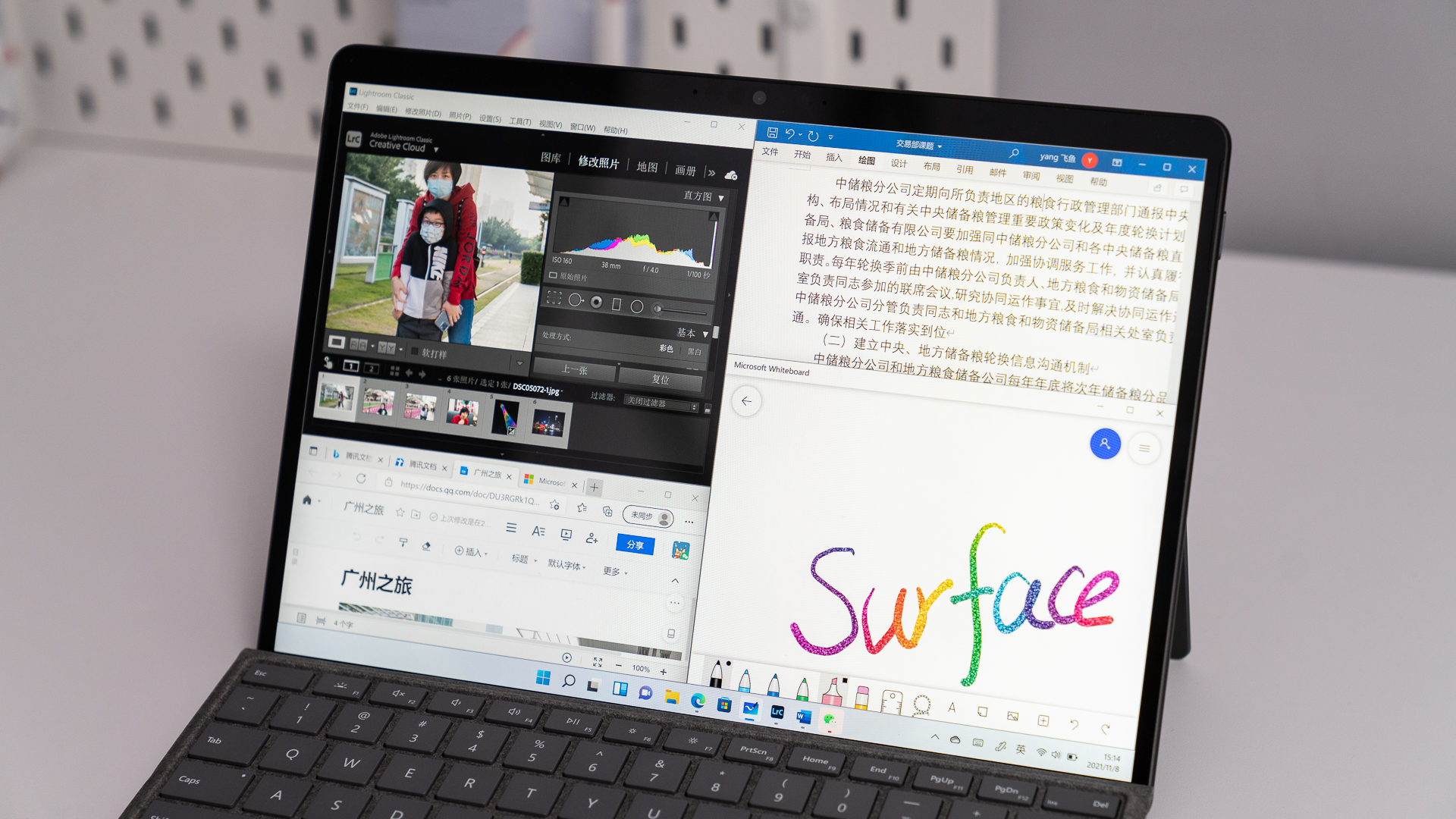Click the undo arrow in Whiteboard

(1074, 724)
